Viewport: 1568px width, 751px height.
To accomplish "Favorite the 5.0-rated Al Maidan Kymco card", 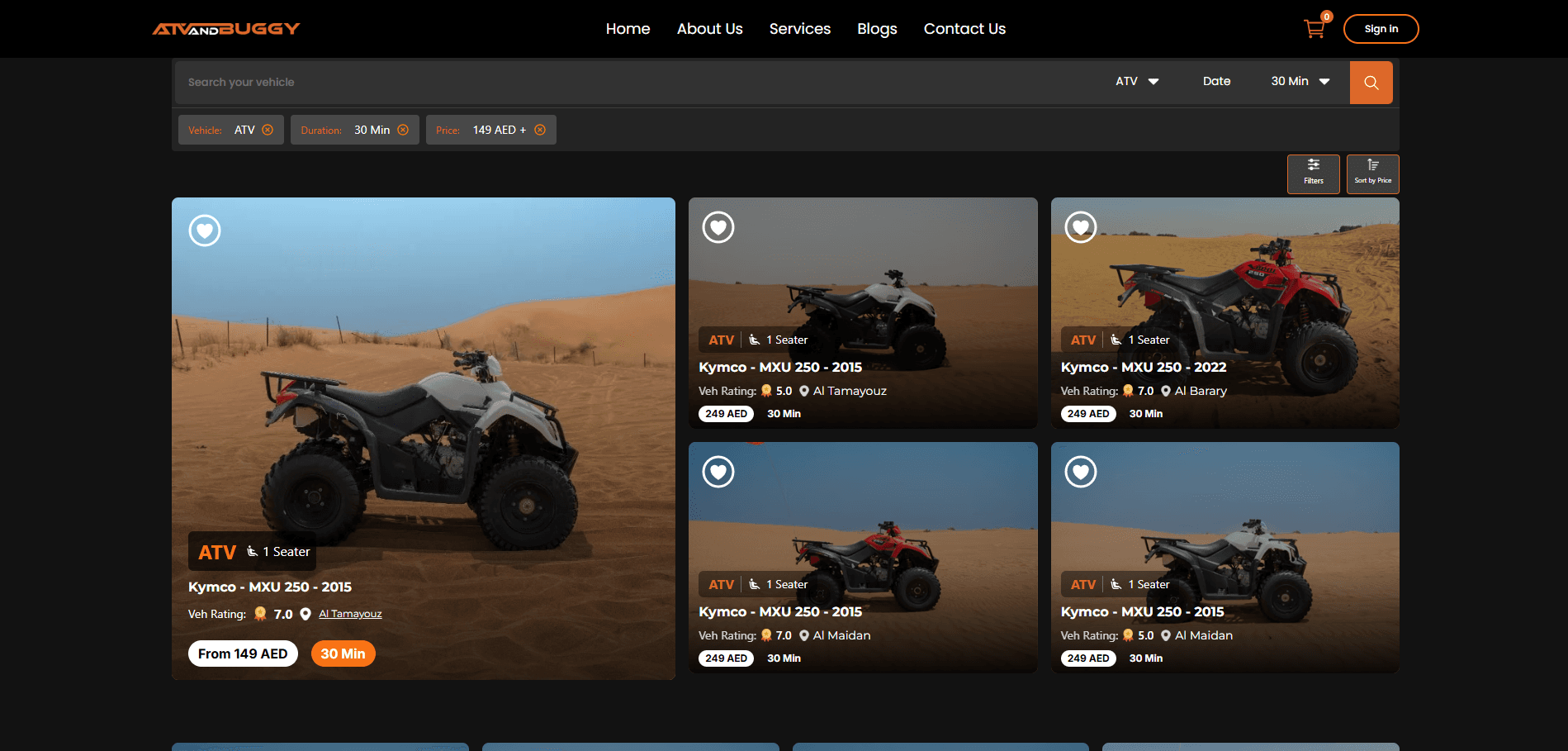I will tap(1081, 472).
